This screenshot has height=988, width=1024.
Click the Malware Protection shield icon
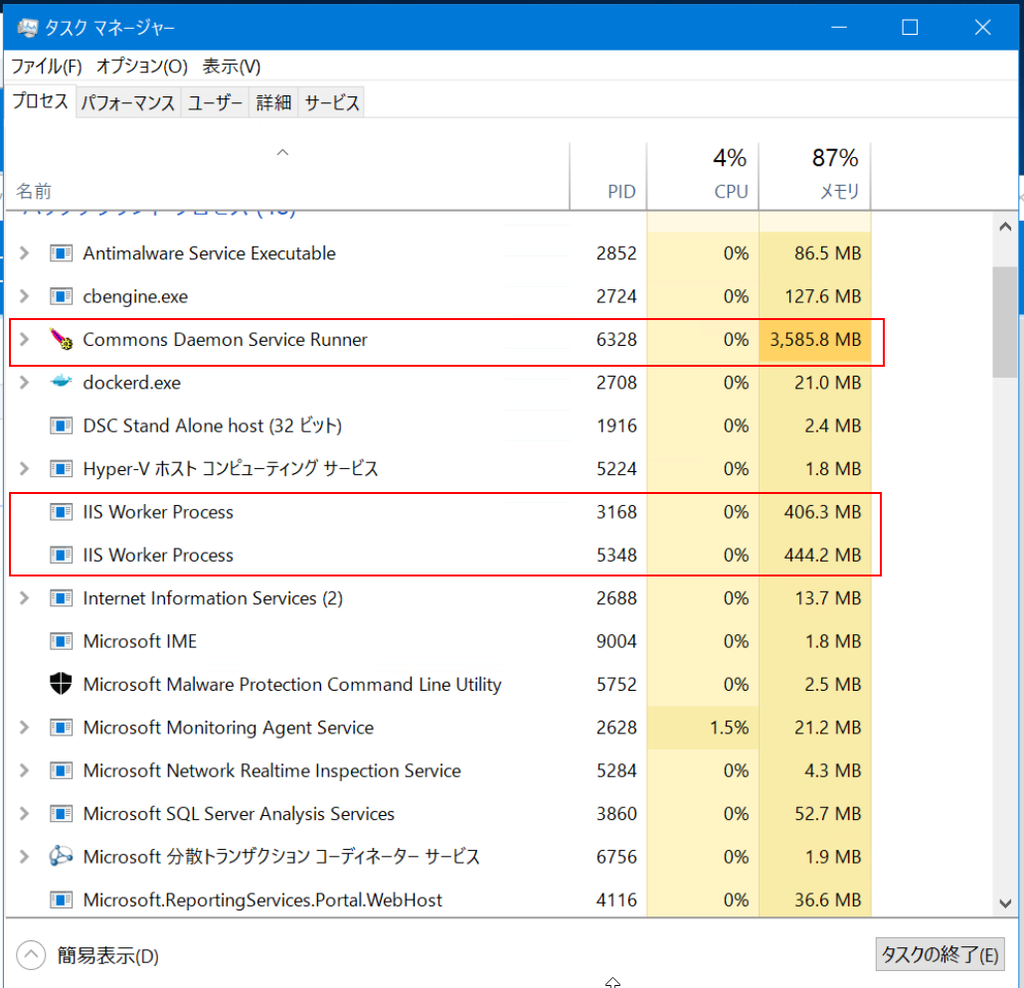61,684
